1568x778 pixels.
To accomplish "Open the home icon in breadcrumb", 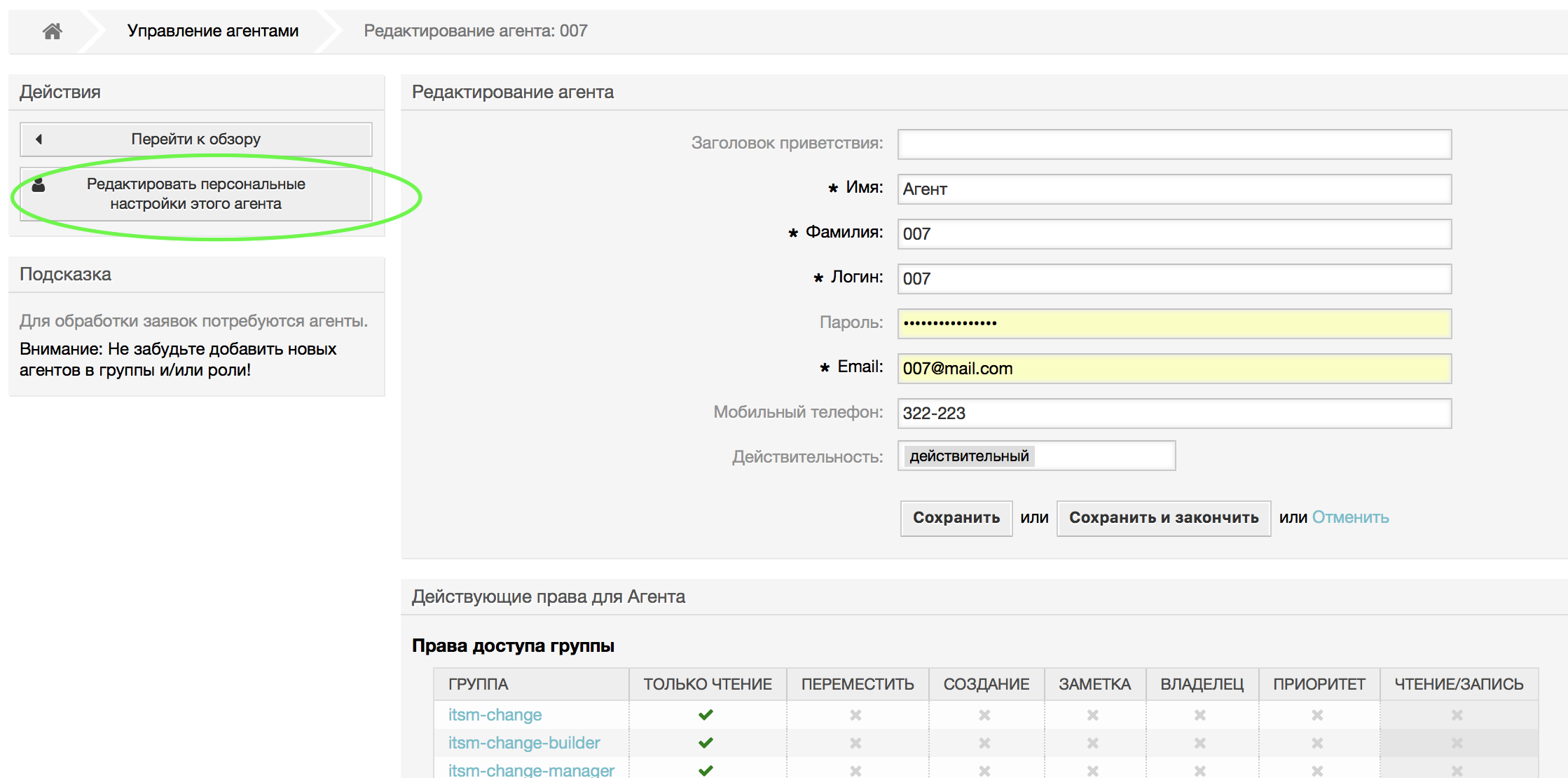I will 53,31.
